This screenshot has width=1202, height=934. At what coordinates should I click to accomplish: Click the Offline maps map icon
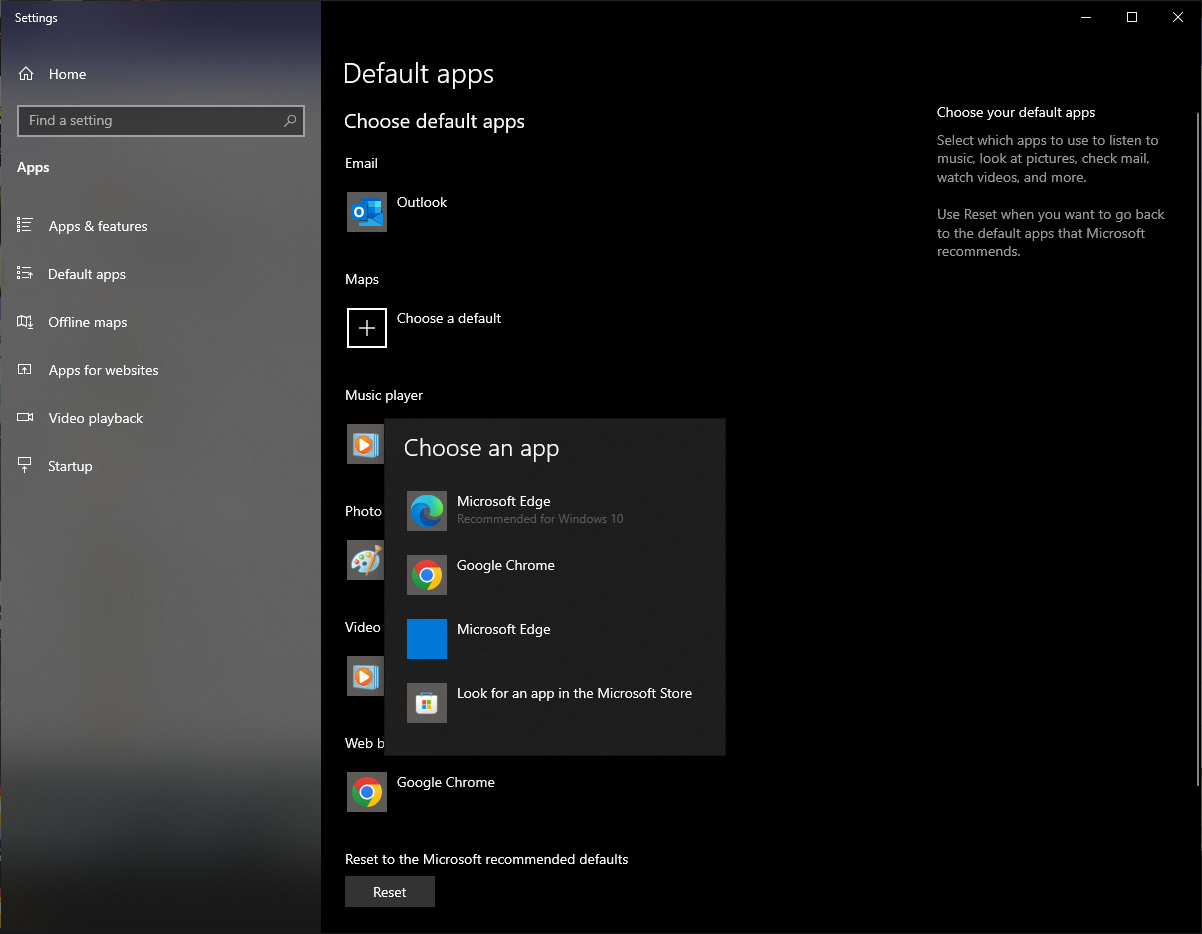[x=26, y=322]
